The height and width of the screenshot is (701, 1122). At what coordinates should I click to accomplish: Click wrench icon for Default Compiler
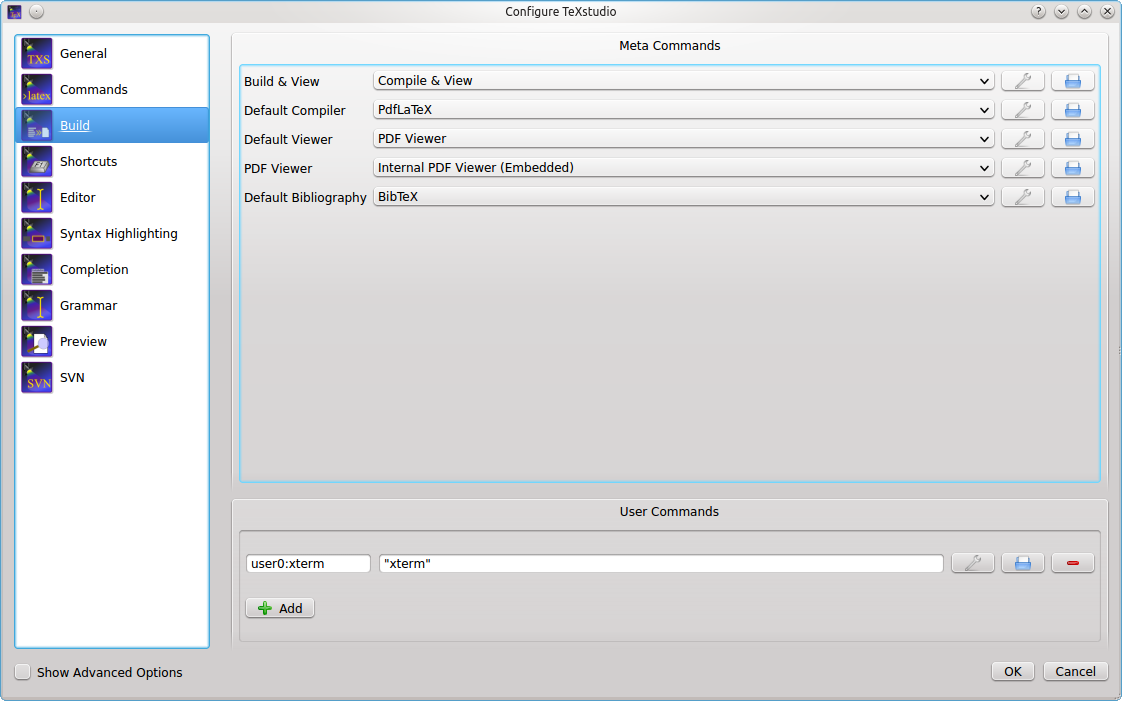coord(1023,109)
